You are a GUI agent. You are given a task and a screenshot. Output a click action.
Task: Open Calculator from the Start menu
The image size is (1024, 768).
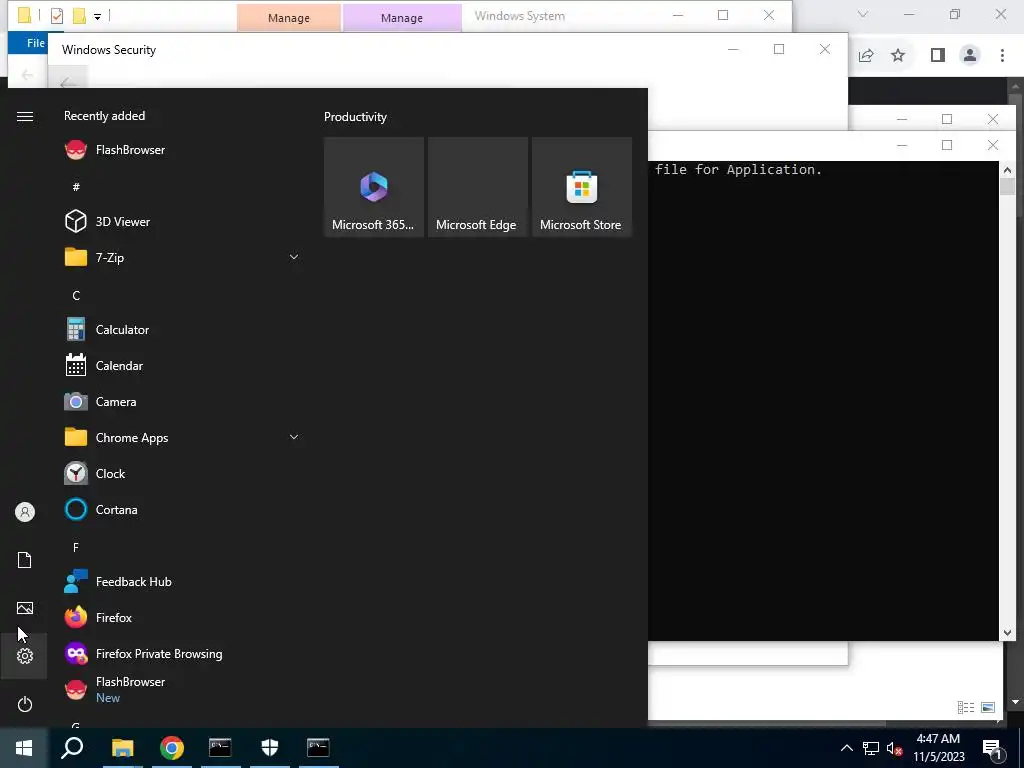tap(181, 330)
